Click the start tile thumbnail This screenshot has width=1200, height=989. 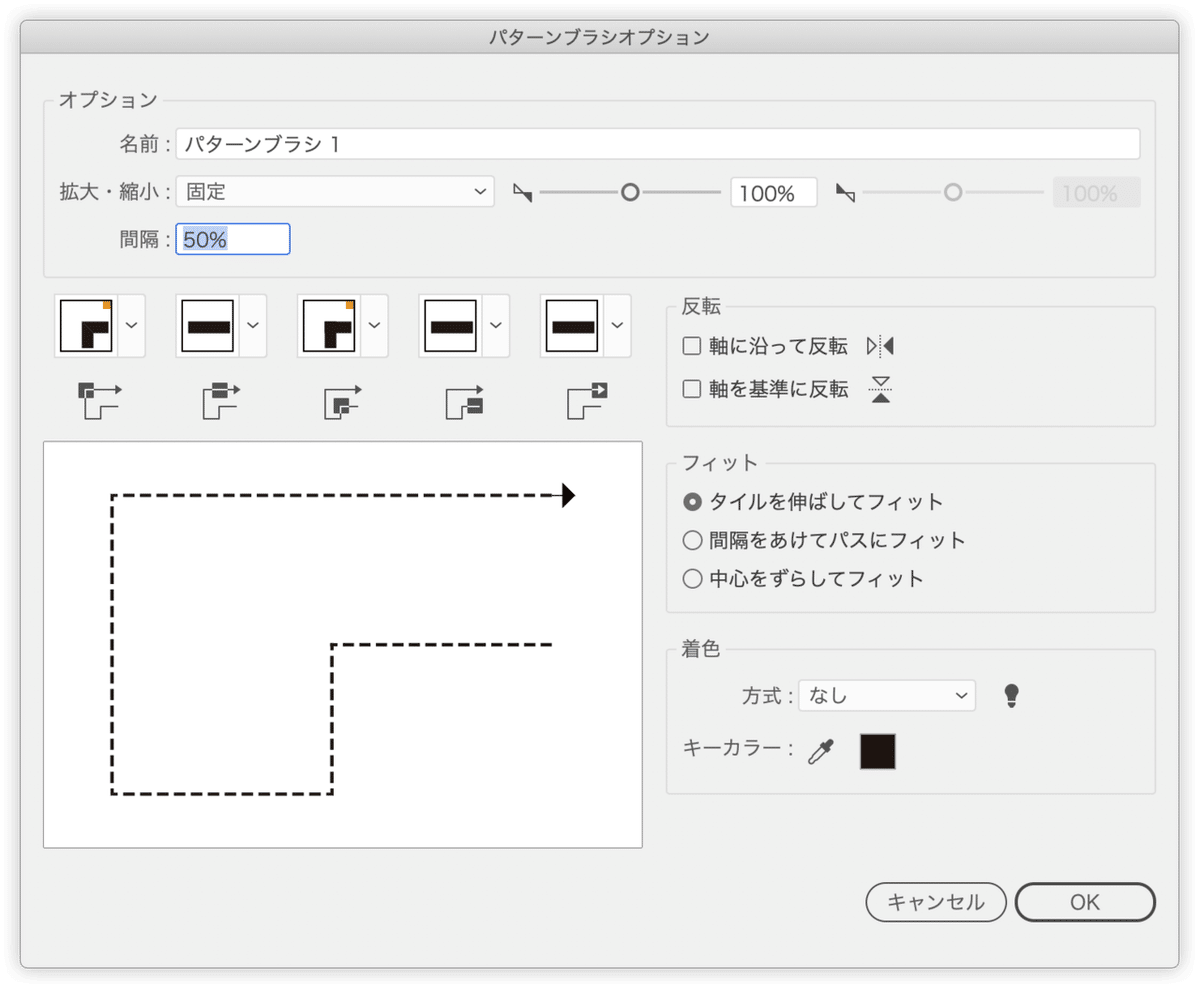(x=452, y=326)
